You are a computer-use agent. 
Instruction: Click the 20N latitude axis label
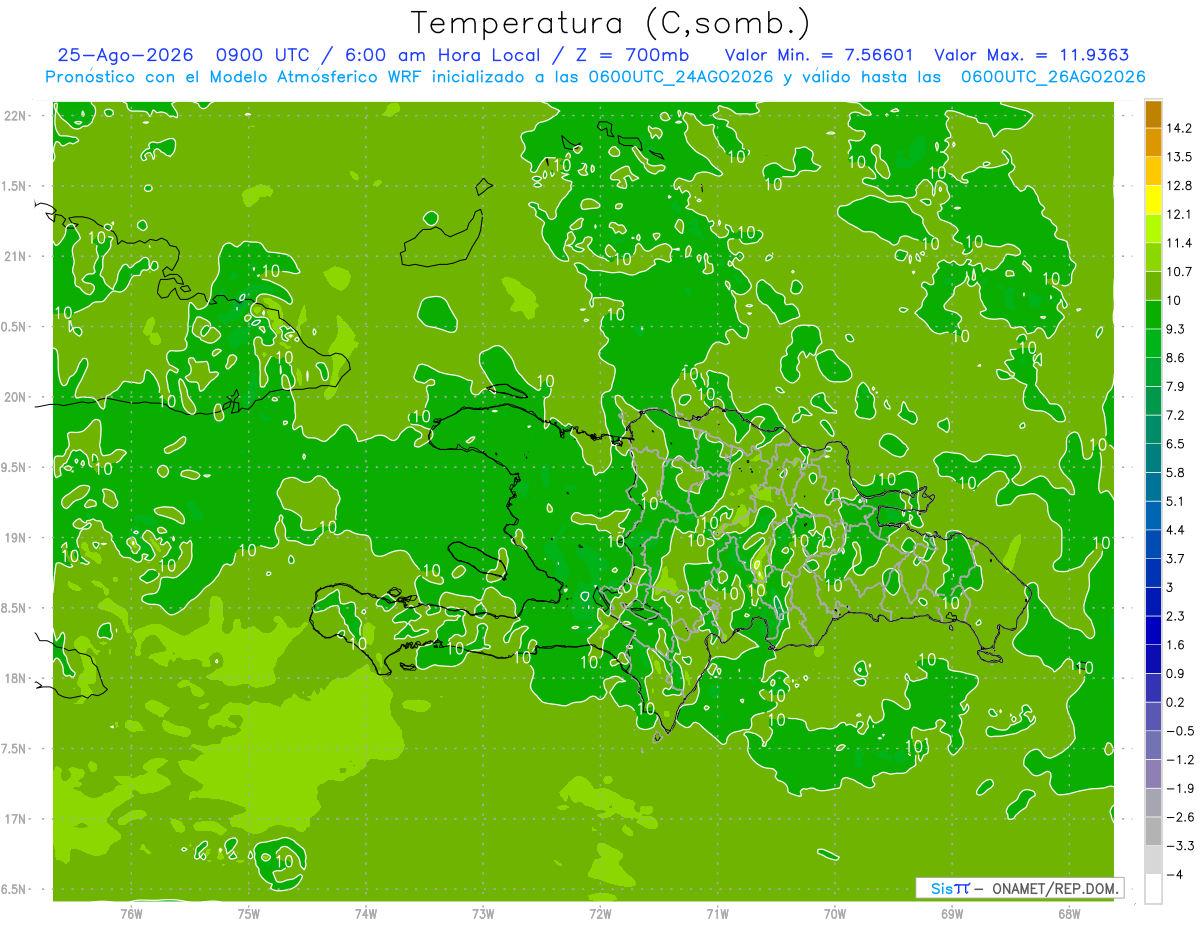(15, 397)
